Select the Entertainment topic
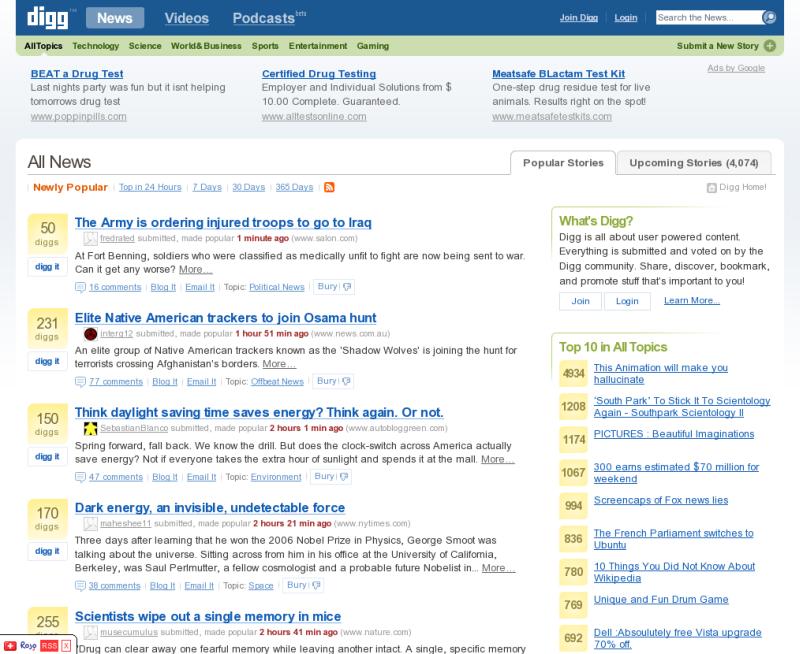Screen dimensions: 800x654 pos(318,46)
